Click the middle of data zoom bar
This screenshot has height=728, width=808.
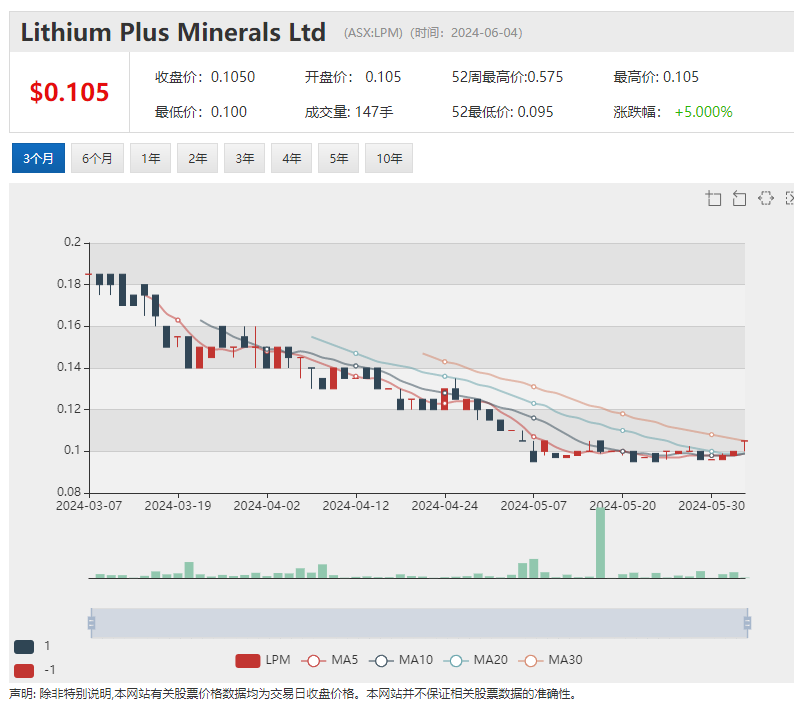tap(419, 623)
